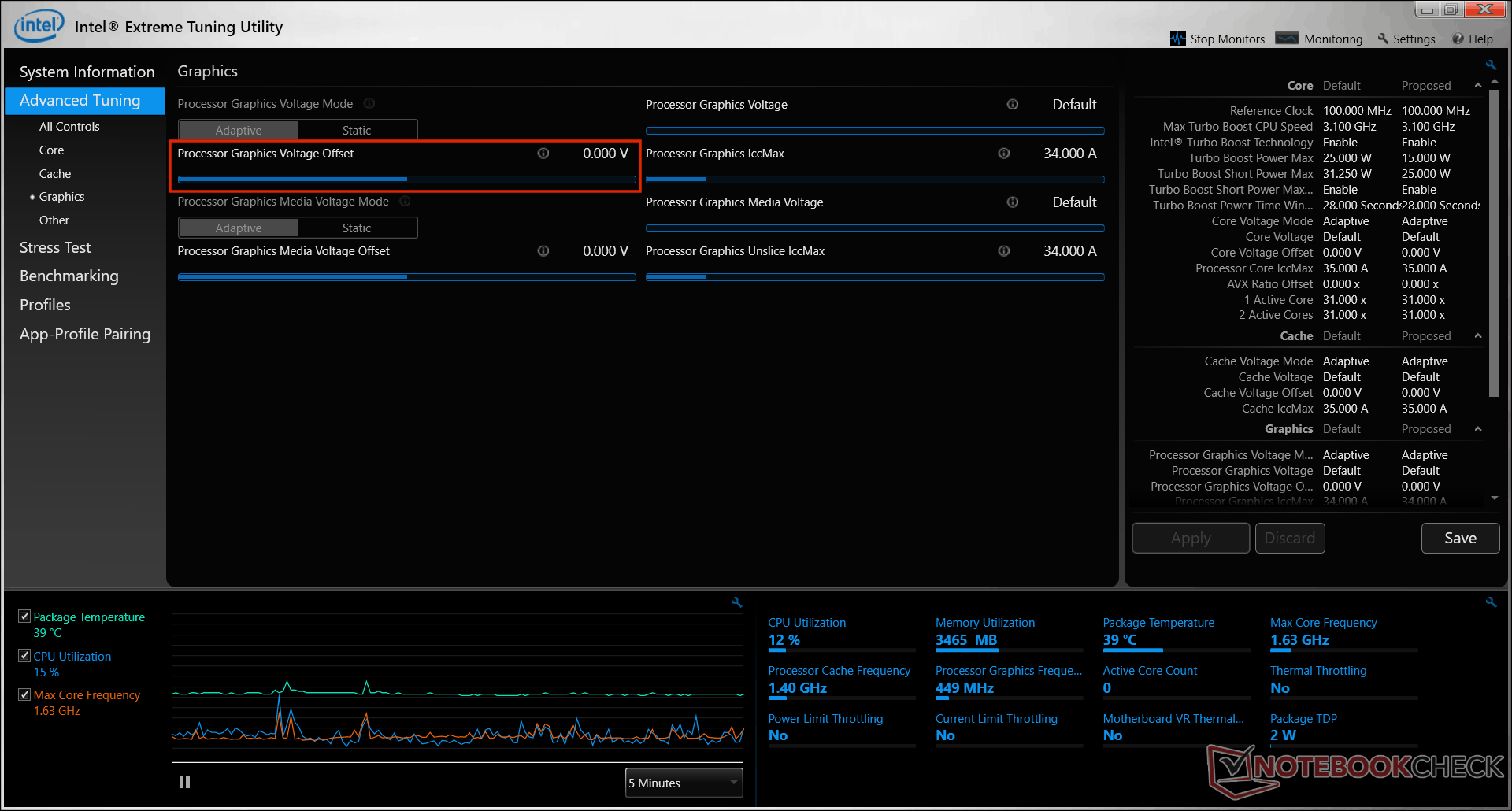Select Graphics under Advanced Tuning
Image resolution: width=1512 pixels, height=811 pixels.
(x=61, y=197)
